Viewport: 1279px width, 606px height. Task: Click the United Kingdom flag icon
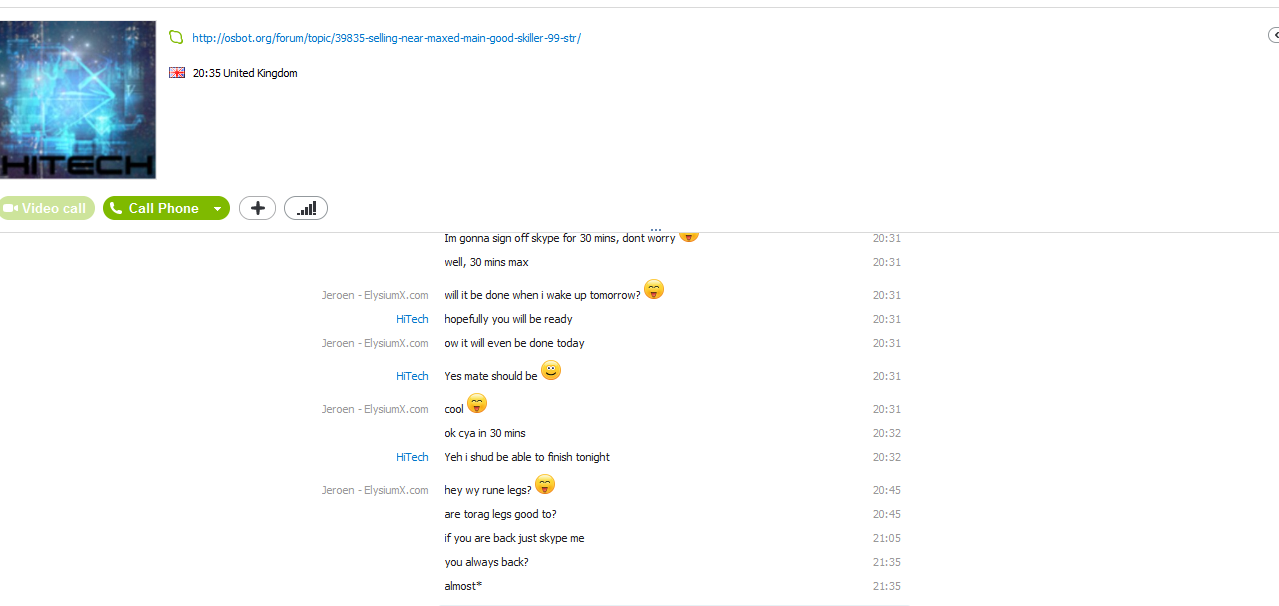(177, 73)
